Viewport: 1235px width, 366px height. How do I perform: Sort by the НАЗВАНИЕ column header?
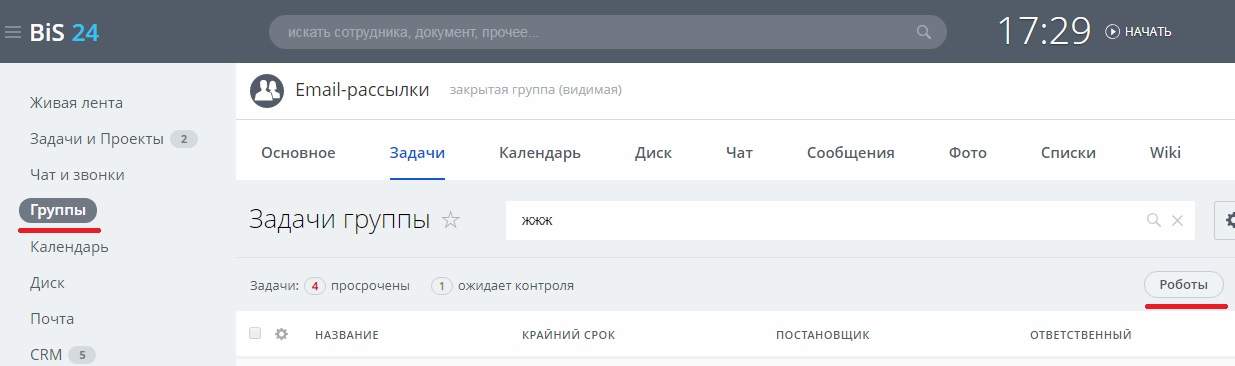[346, 335]
